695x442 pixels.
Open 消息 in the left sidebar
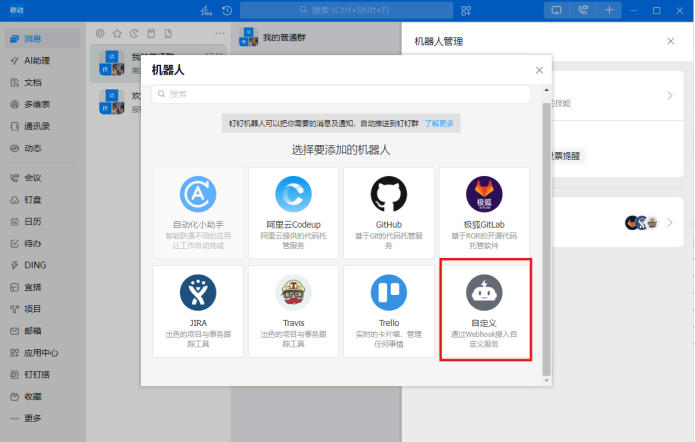33,39
